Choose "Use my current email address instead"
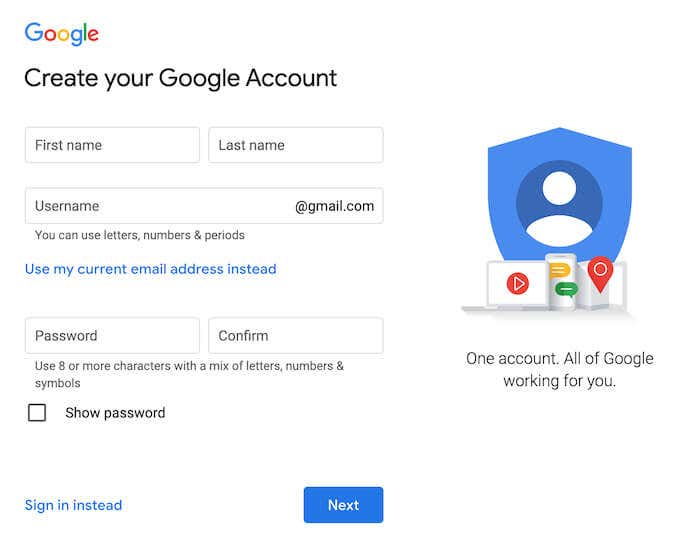This screenshot has height=547, width=680. pyautogui.click(x=150, y=269)
